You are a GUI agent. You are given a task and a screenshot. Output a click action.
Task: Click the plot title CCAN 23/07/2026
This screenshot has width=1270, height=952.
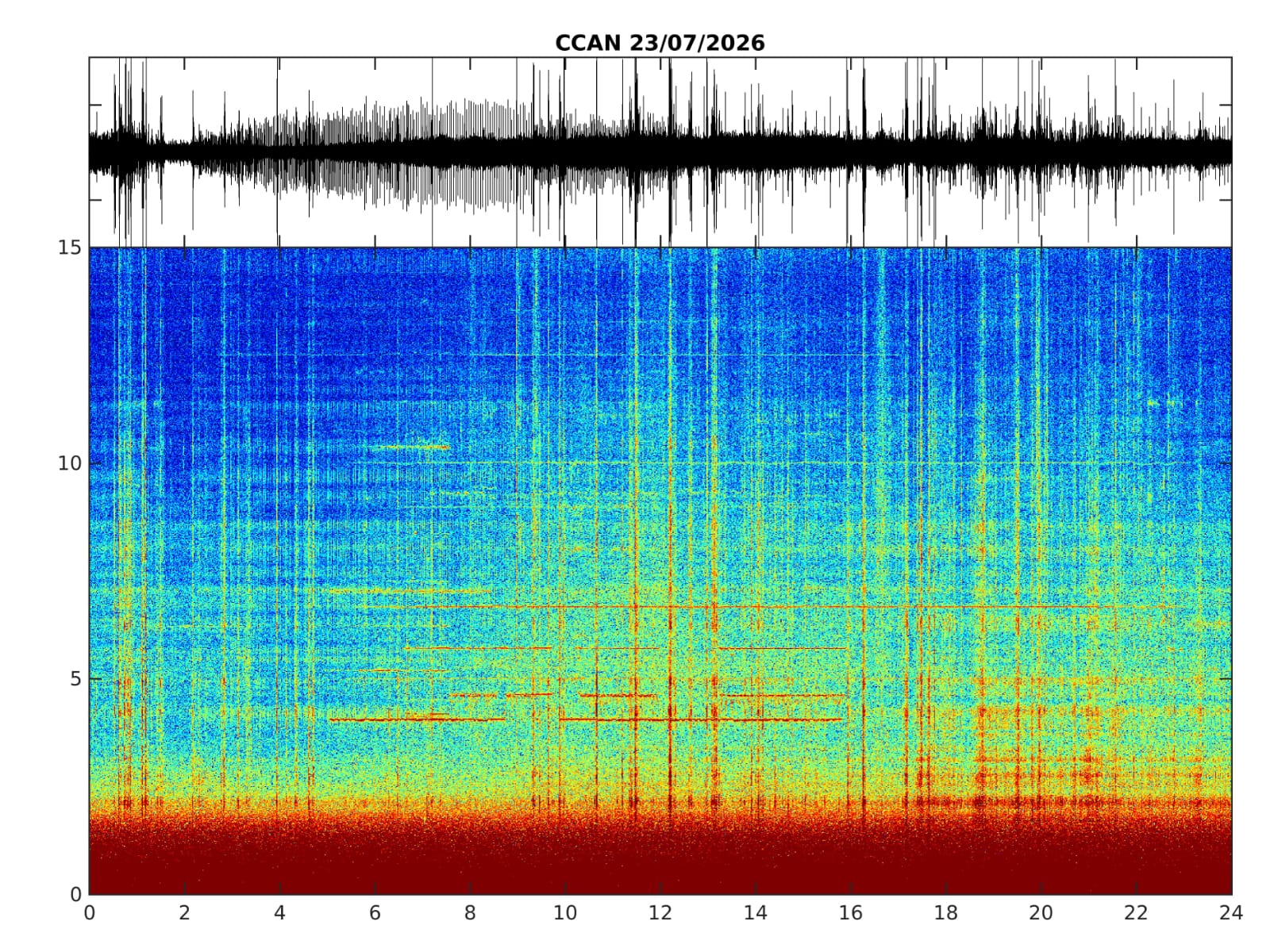(660, 43)
